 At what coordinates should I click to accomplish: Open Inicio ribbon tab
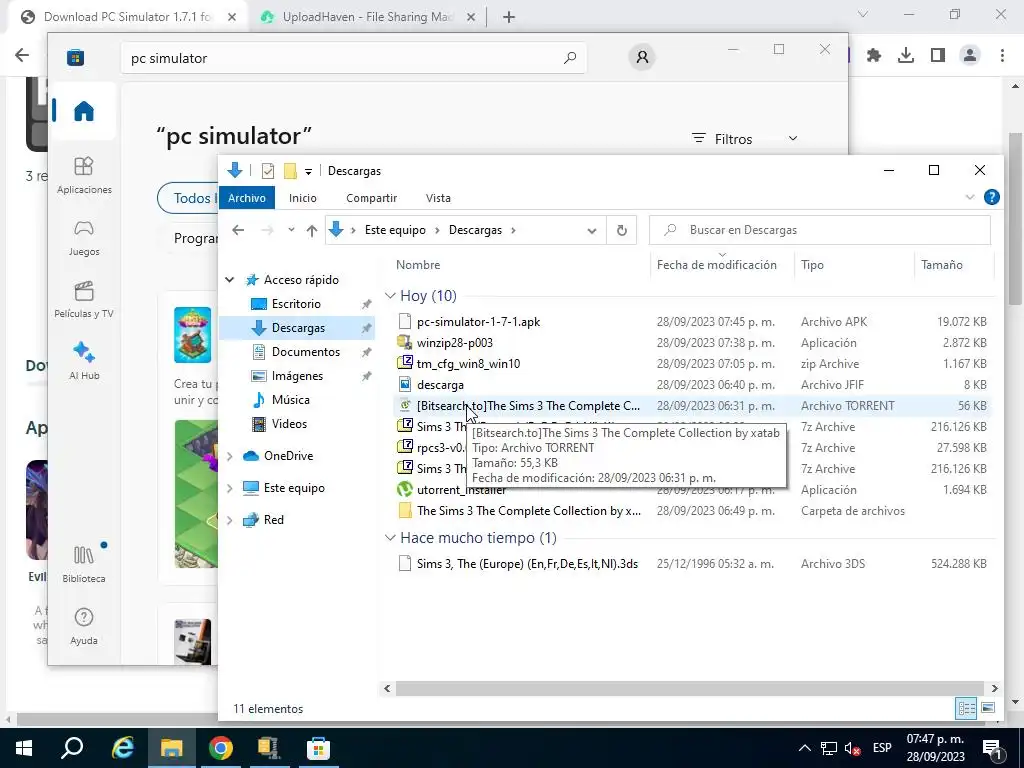303,198
